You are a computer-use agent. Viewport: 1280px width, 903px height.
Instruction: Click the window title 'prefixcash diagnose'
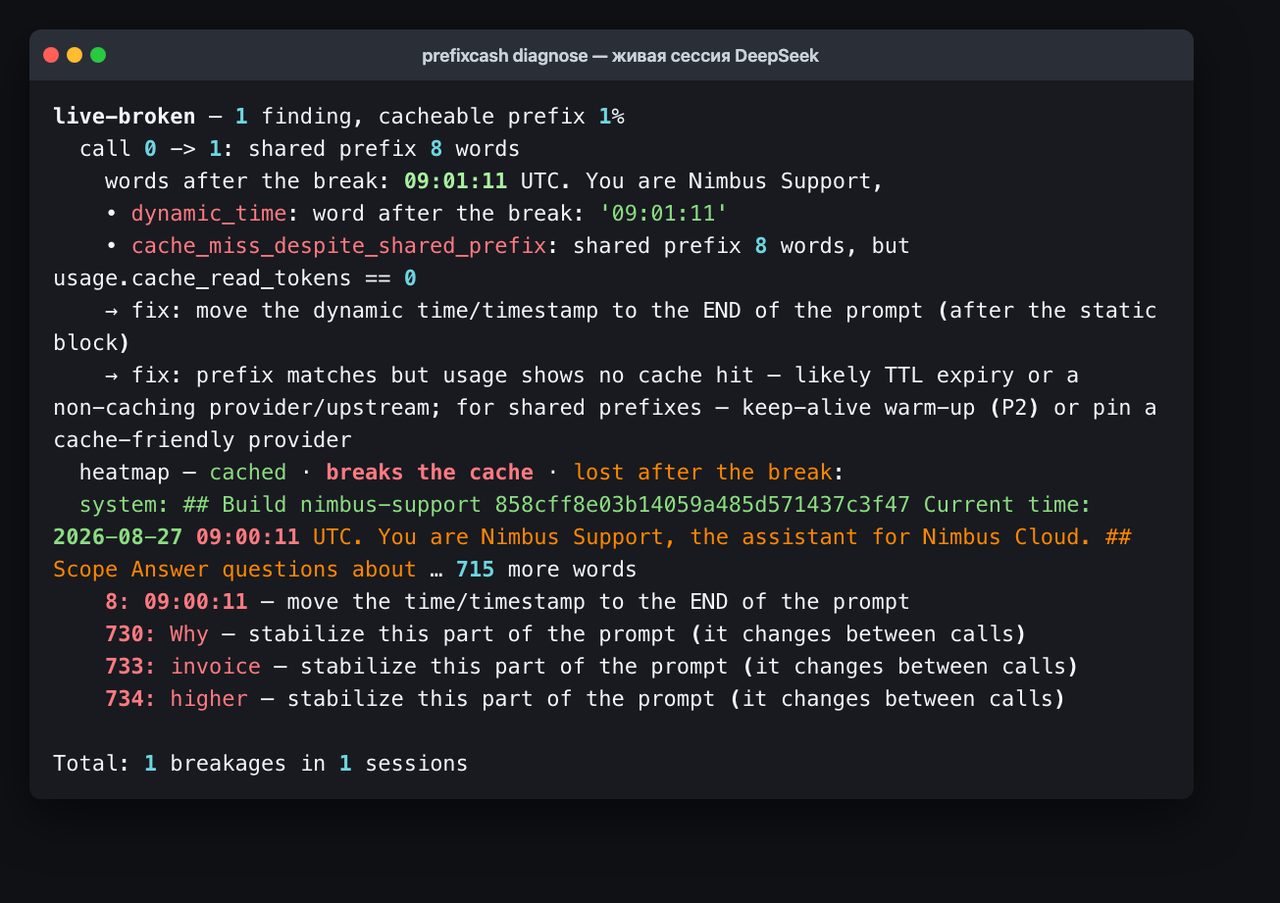[x=505, y=56]
